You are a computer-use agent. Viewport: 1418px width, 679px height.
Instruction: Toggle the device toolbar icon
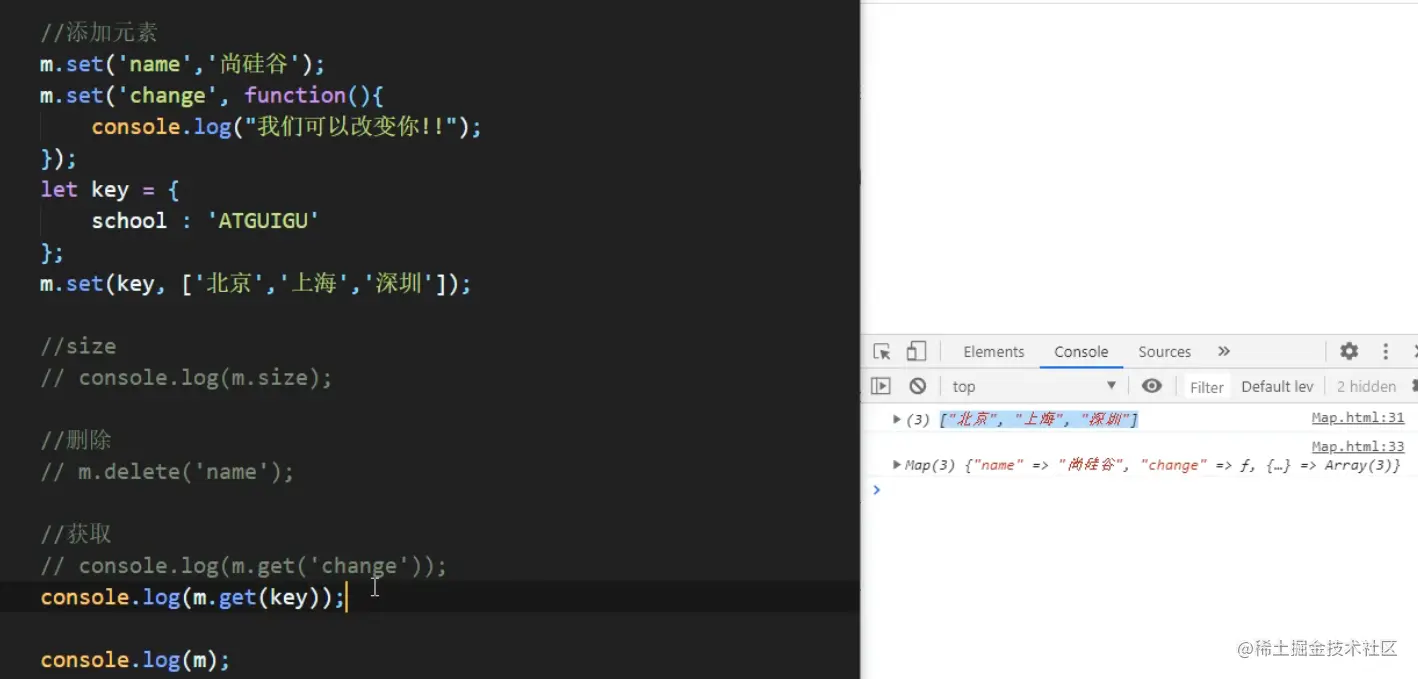click(916, 351)
